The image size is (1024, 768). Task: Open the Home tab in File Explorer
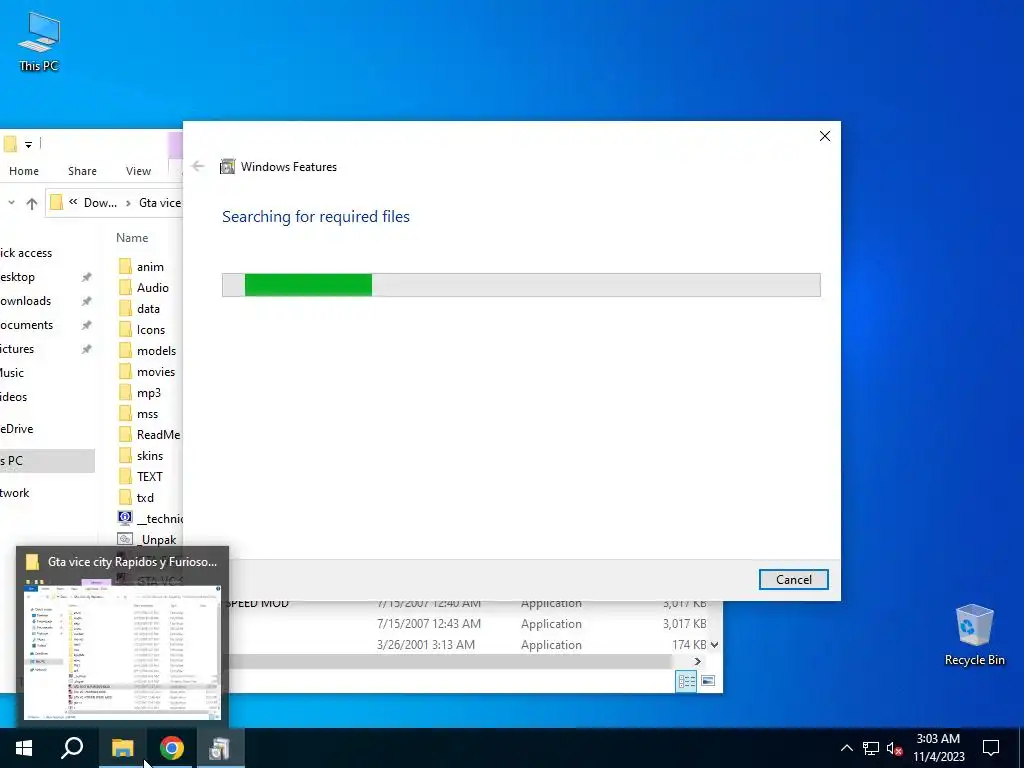click(24, 171)
